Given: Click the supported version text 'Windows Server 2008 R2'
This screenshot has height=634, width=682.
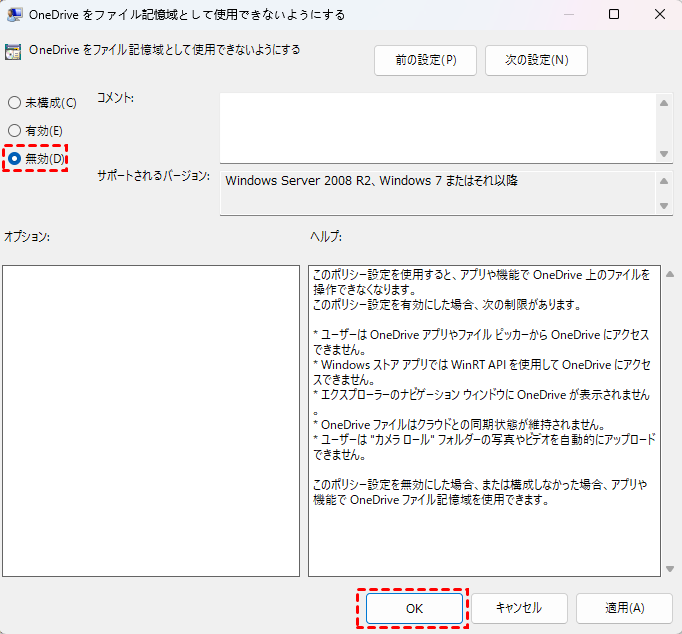Looking at the screenshot, I should (x=298, y=180).
